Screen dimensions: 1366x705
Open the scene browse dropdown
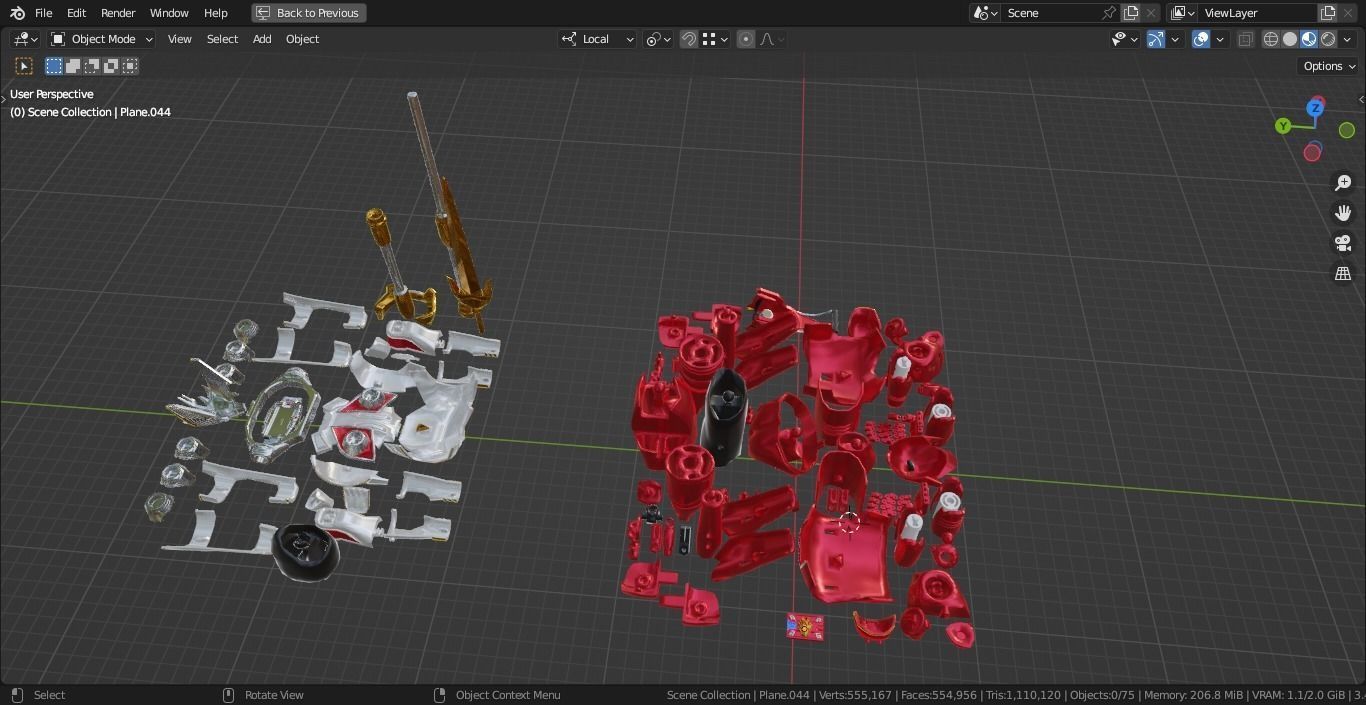985,13
